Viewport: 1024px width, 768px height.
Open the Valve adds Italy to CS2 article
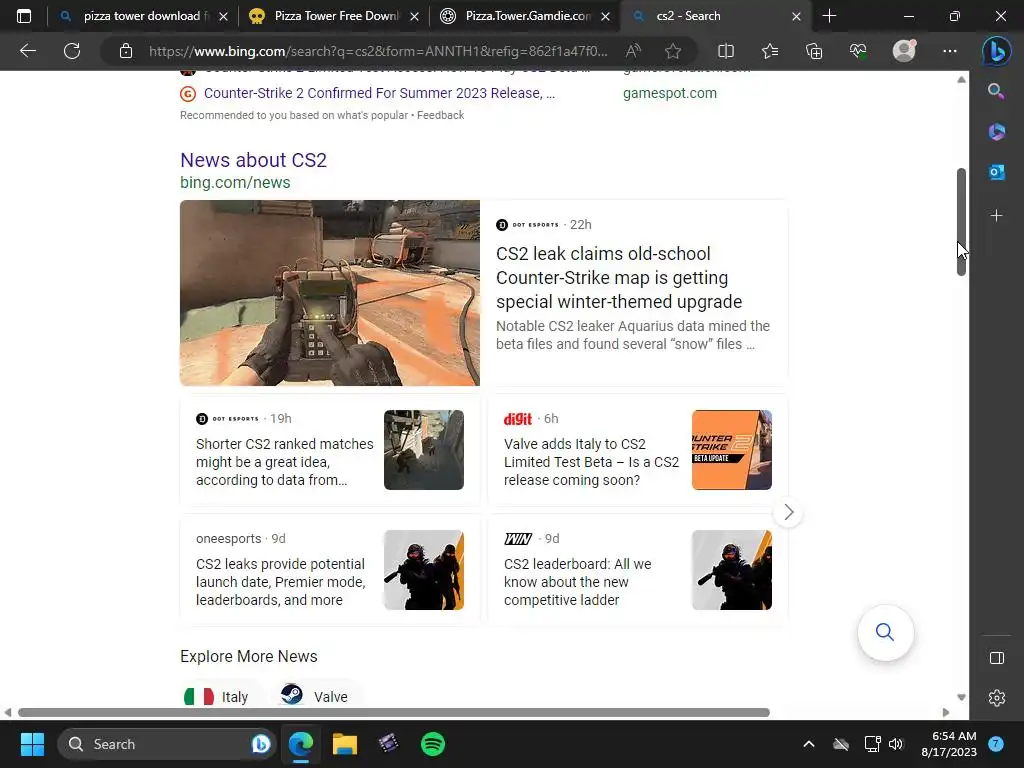point(591,462)
